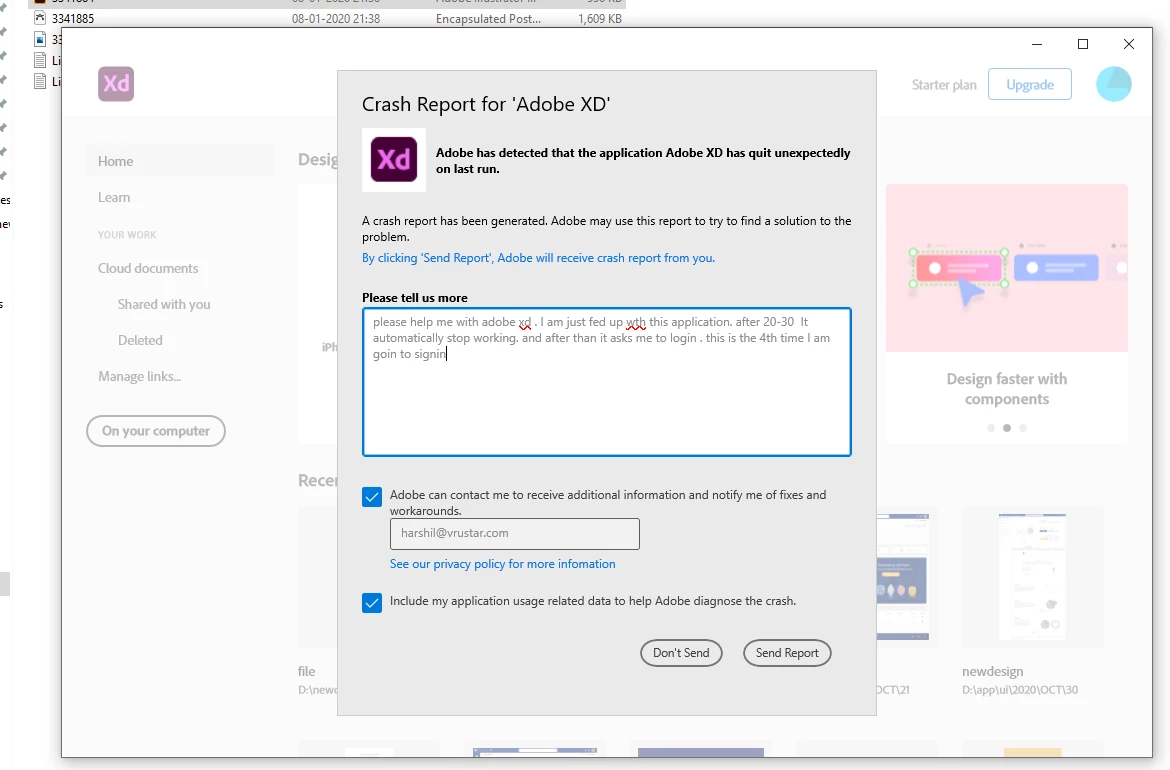Open Shared with you section
This screenshot has height=770, width=1170.
pos(164,304)
